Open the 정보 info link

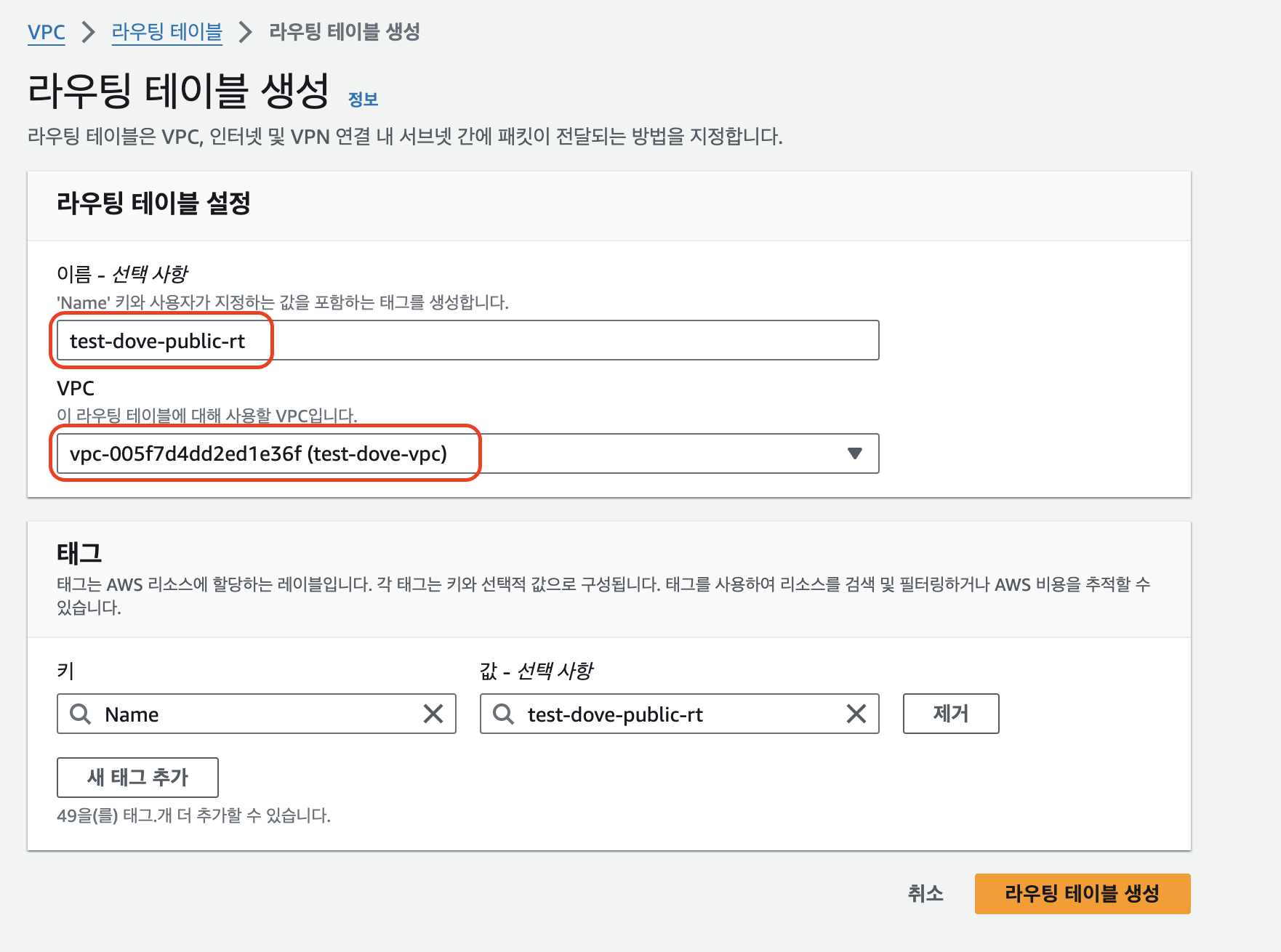(x=363, y=100)
